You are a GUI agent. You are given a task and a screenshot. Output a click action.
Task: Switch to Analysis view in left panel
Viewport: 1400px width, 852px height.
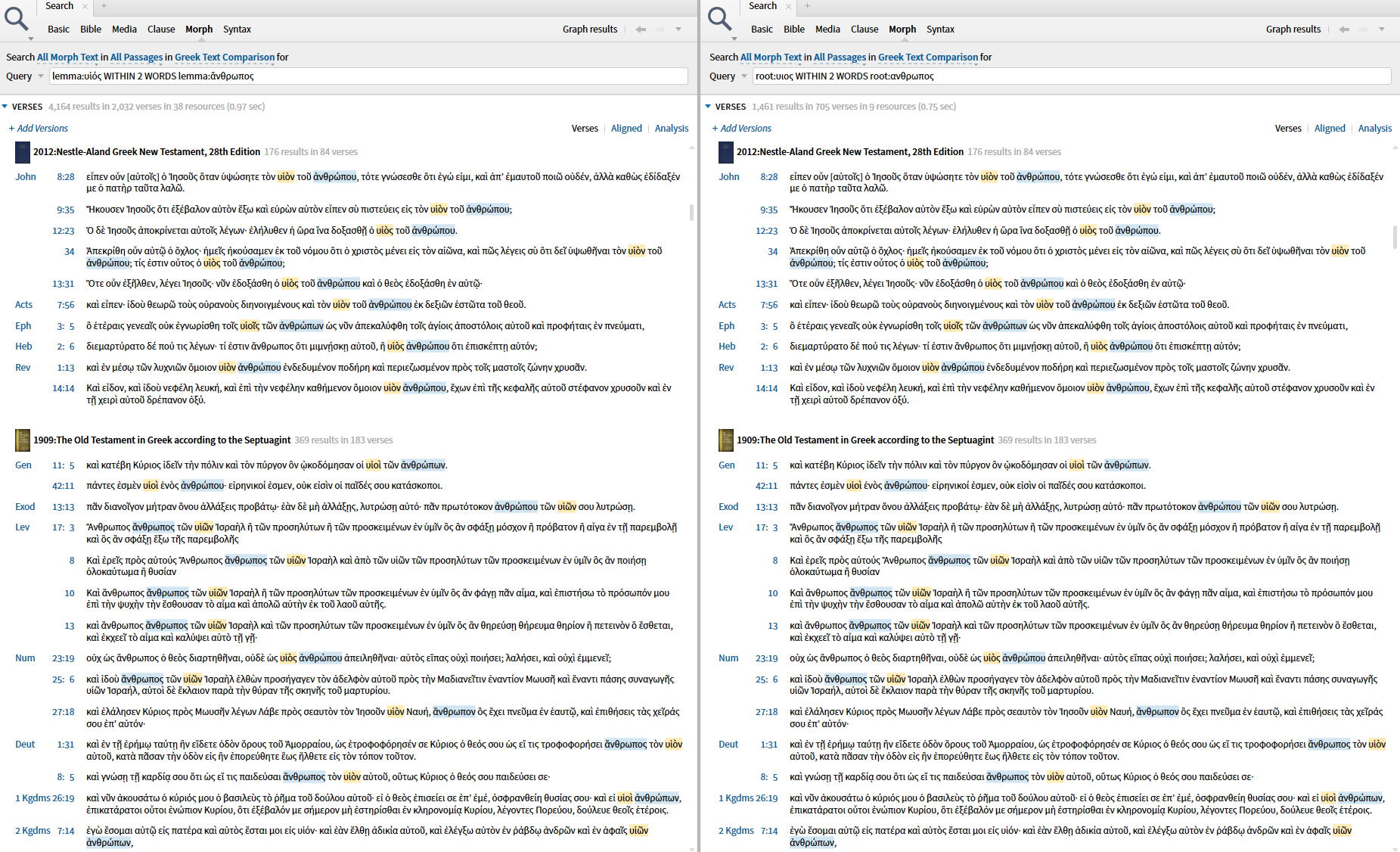(672, 129)
